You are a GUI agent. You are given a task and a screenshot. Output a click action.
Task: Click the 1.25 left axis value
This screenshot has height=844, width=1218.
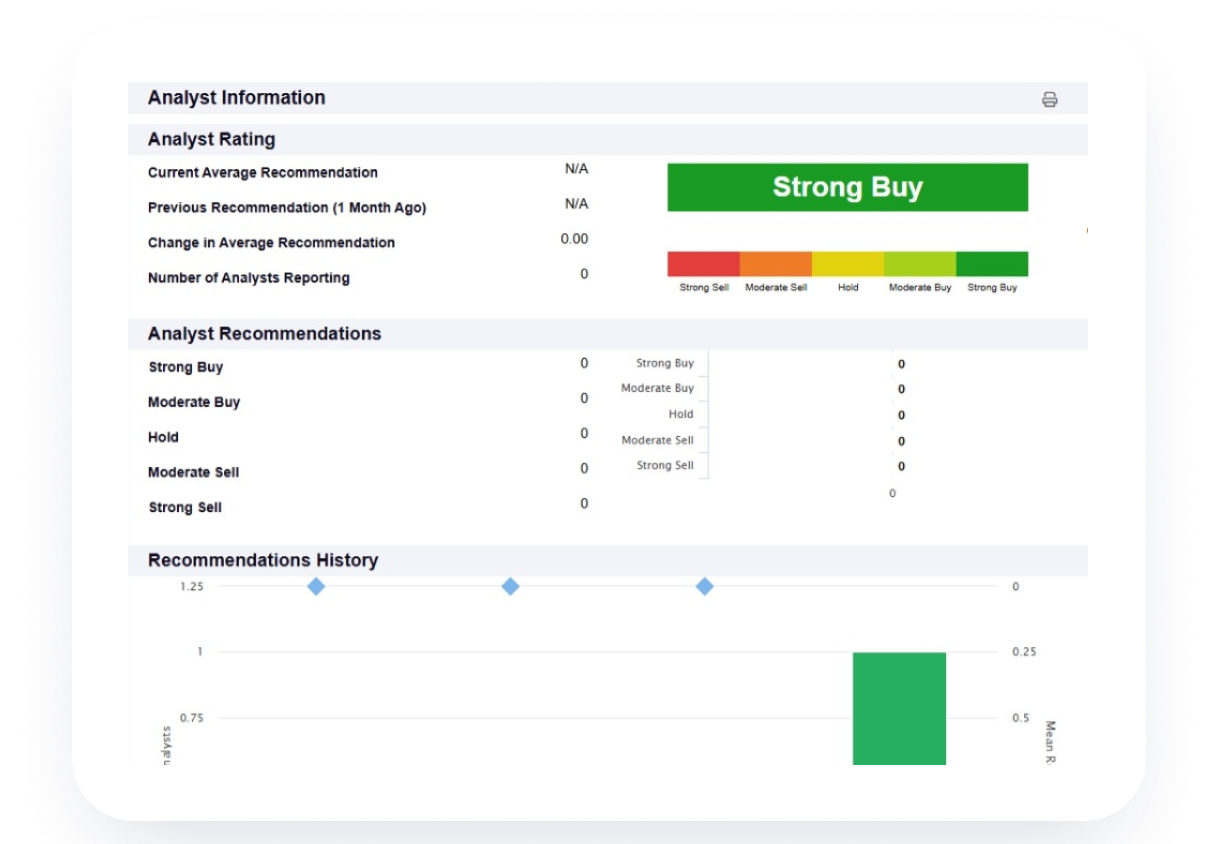click(x=192, y=586)
